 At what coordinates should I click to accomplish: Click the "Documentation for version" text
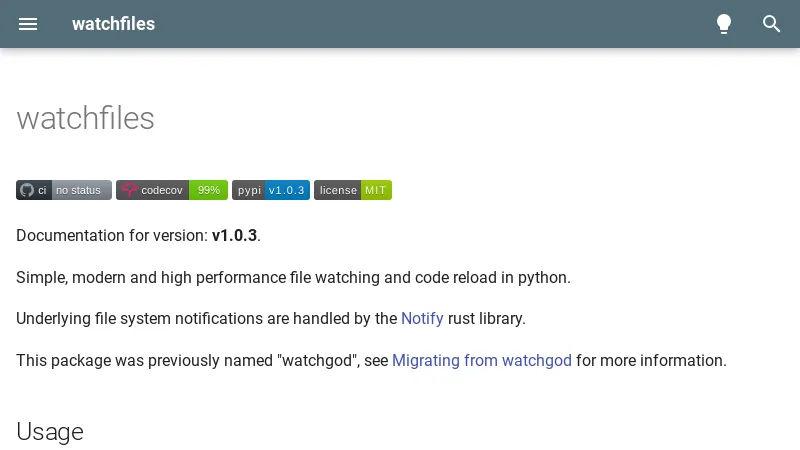[x=111, y=236]
